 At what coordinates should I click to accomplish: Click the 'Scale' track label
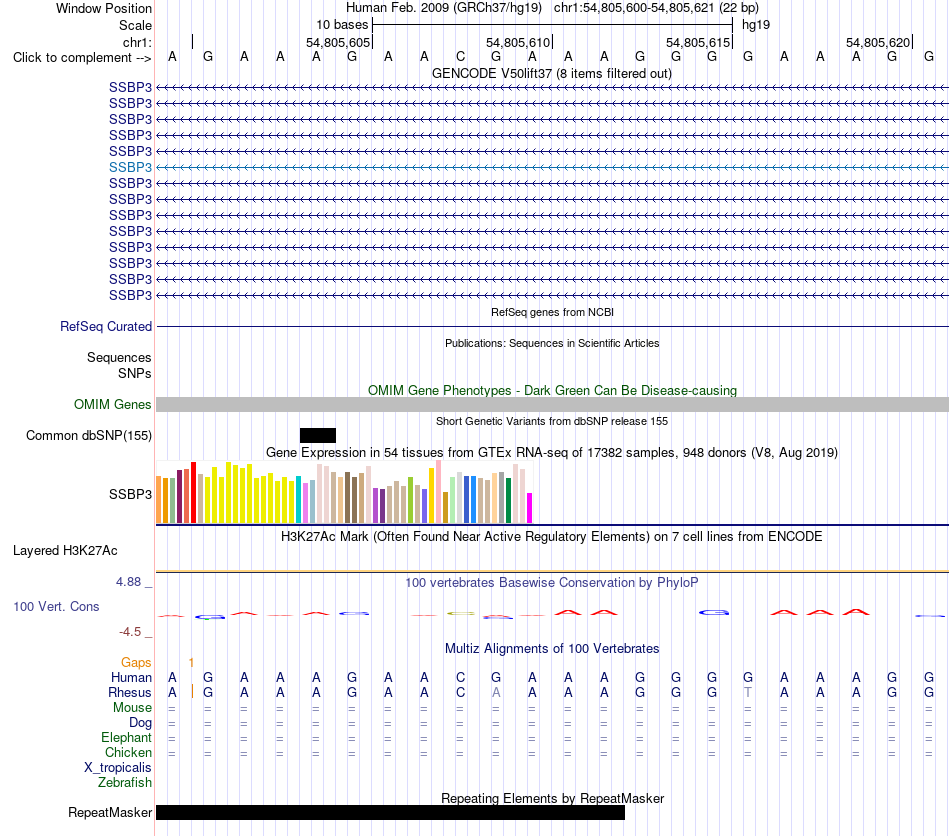[135, 25]
